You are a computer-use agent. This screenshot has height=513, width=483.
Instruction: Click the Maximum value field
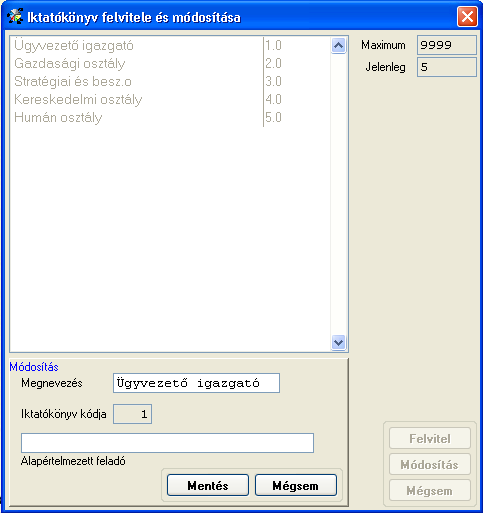447,45
